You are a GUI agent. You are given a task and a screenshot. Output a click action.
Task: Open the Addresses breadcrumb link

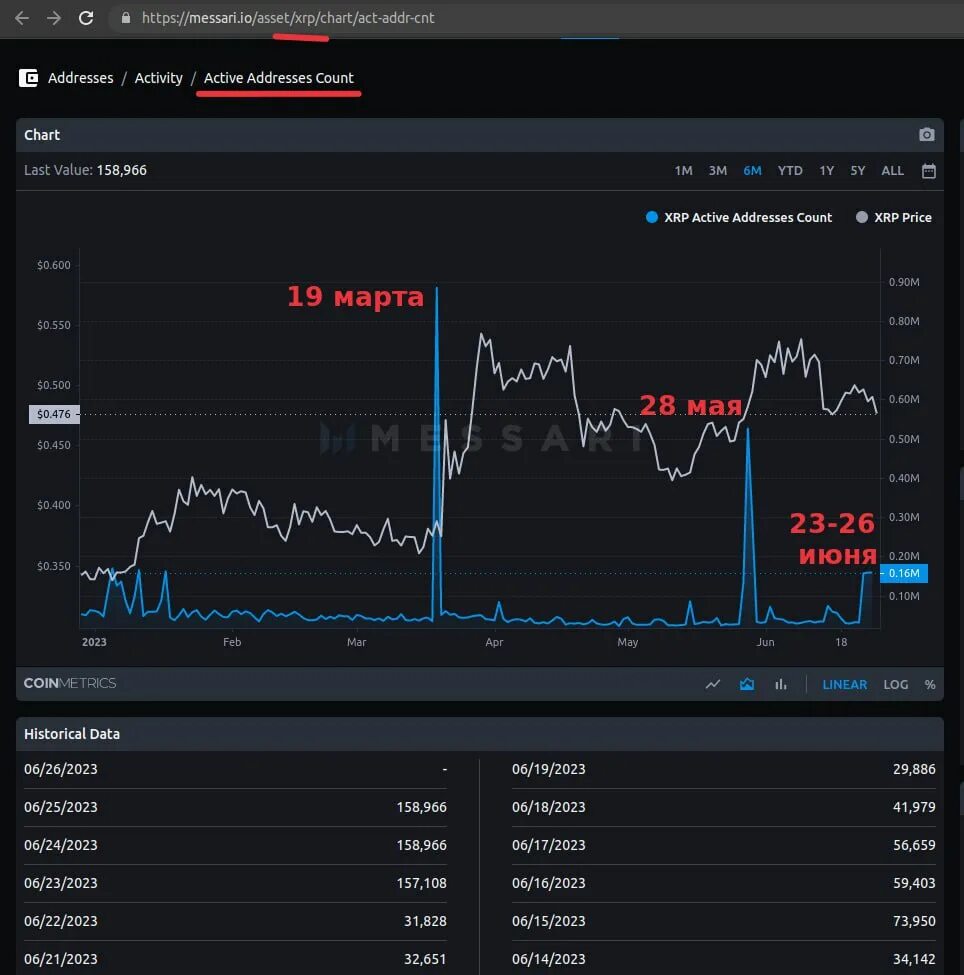(81, 78)
